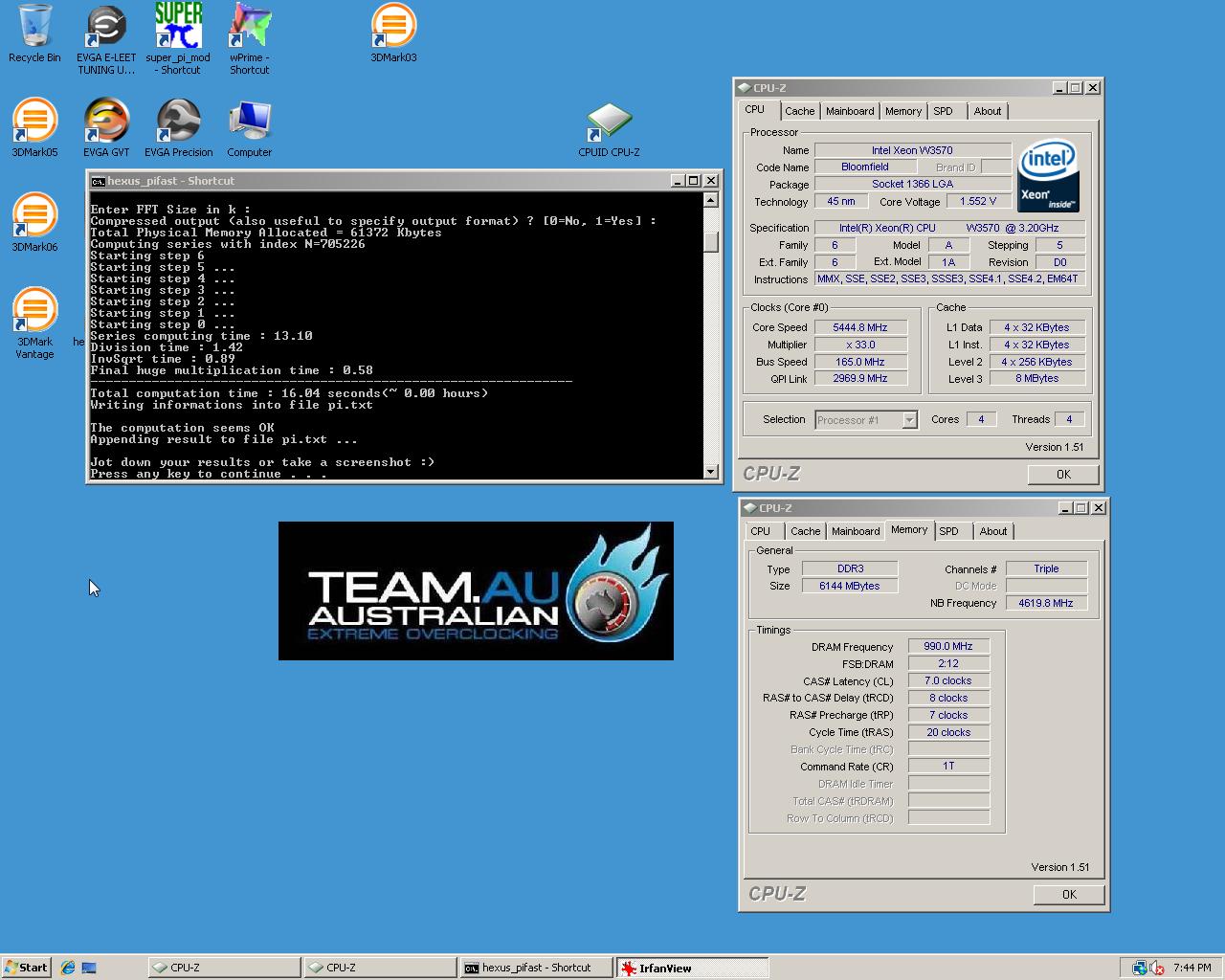Screen dimensions: 1225x980
Task: Open SPD tab in top CPU-Z window
Action: (x=944, y=112)
